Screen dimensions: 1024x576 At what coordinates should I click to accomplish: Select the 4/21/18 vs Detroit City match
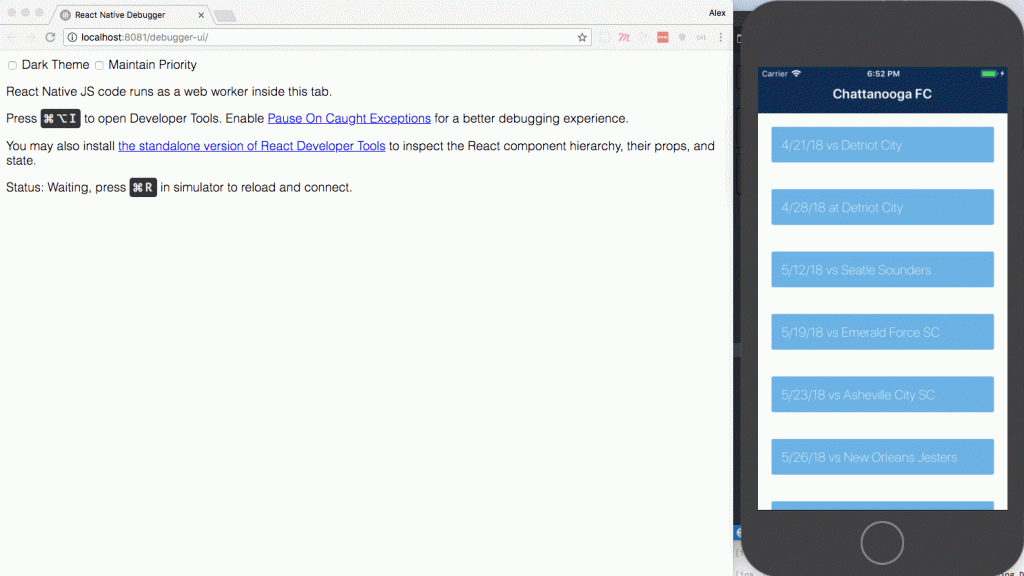[882, 144]
